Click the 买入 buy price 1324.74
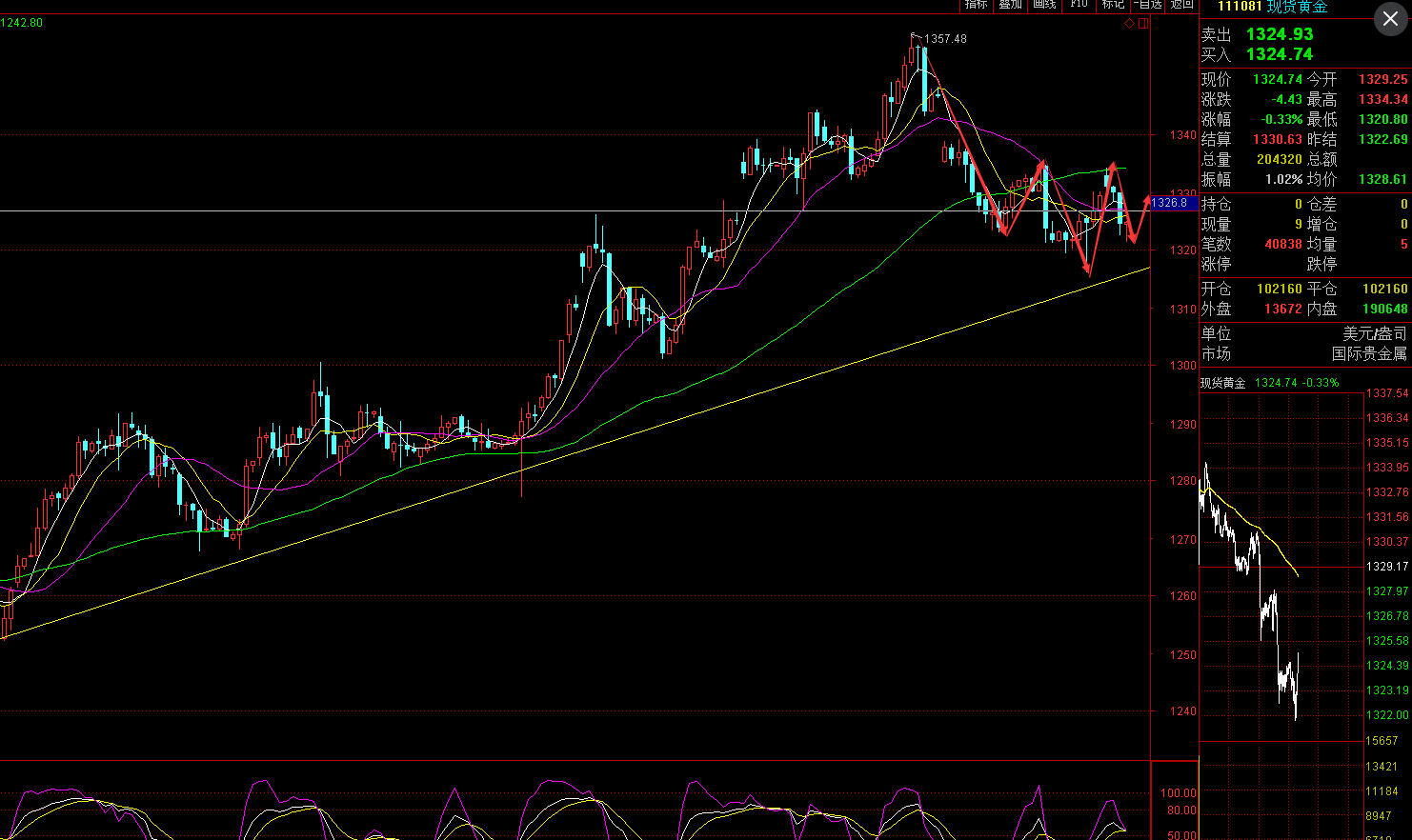This screenshot has width=1412, height=840. point(1279,54)
